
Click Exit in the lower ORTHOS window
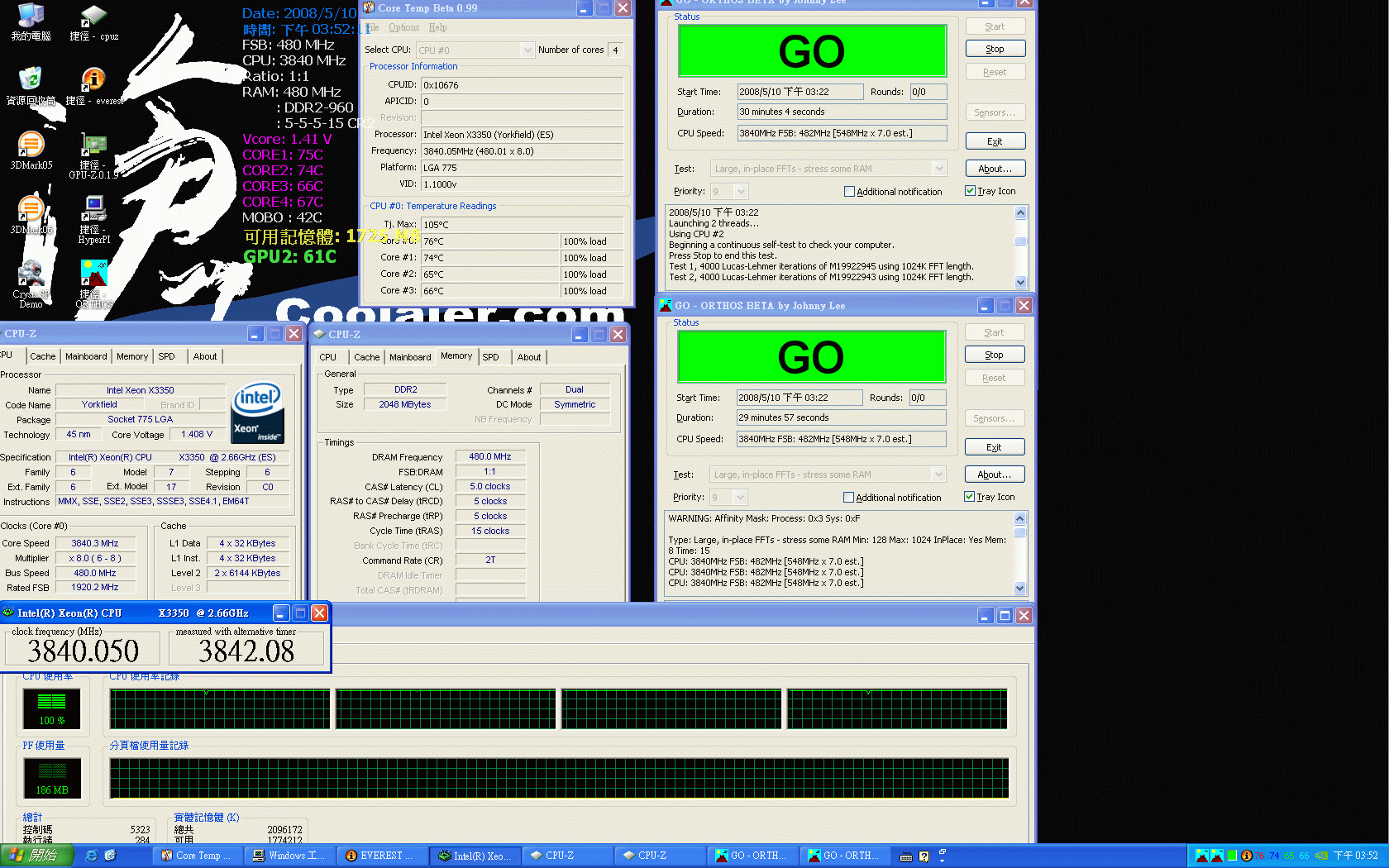995,447
